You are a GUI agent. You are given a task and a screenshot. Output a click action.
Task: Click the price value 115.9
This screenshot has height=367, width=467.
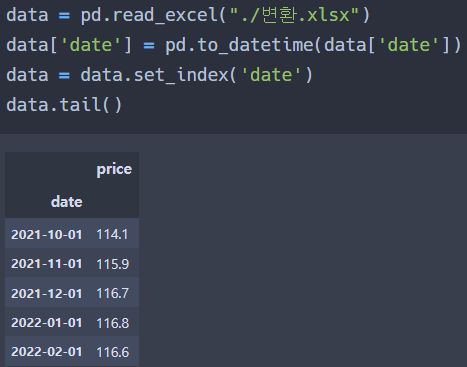click(113, 264)
